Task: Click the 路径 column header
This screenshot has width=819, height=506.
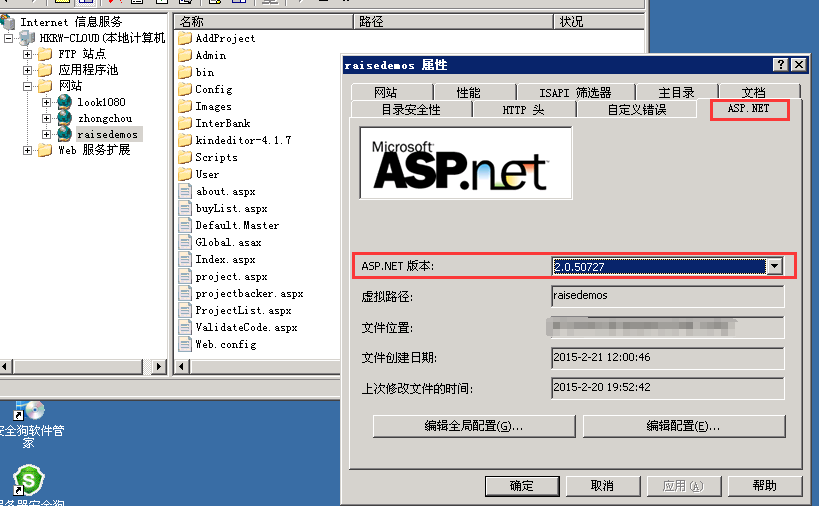Action: tap(453, 21)
